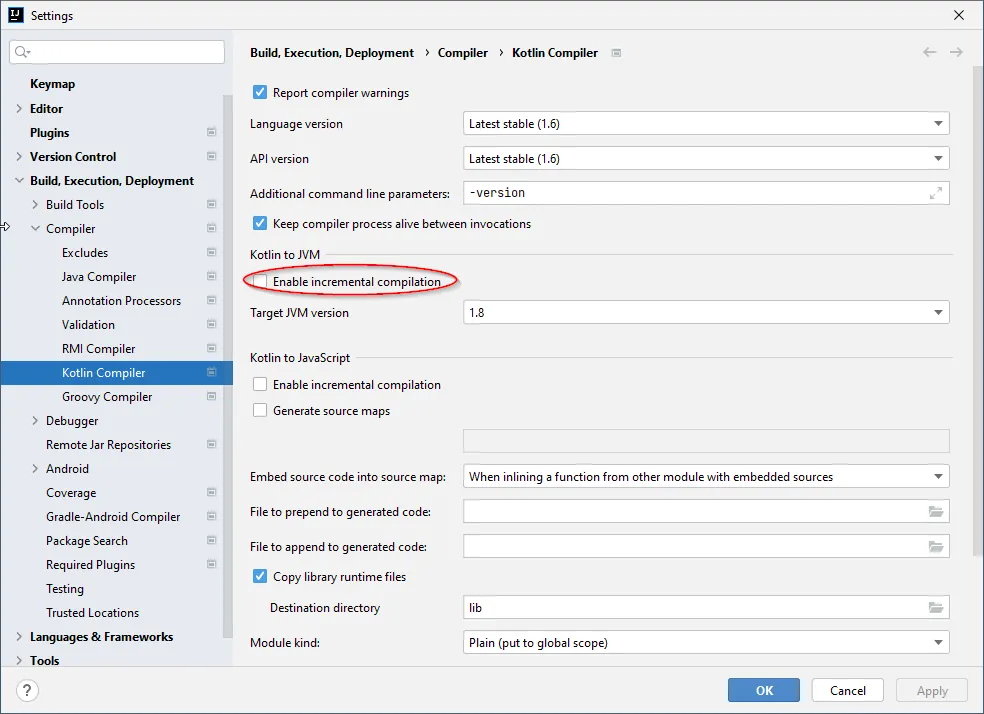Screen dimensions: 984x714
Task: Select Keymap in settings tree
Action: (52, 83)
